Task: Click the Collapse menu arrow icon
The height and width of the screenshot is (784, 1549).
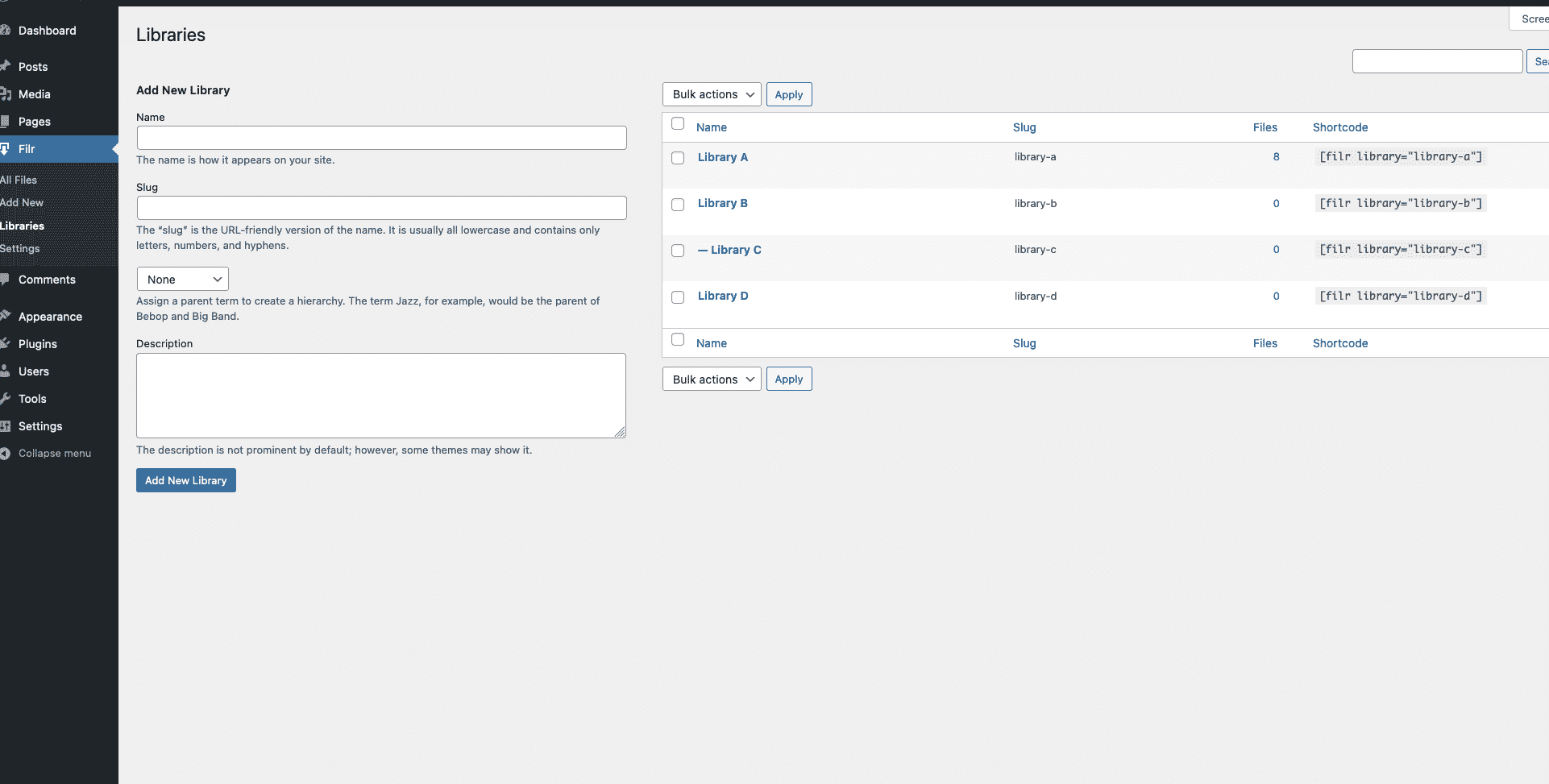Action: [x=4, y=454]
